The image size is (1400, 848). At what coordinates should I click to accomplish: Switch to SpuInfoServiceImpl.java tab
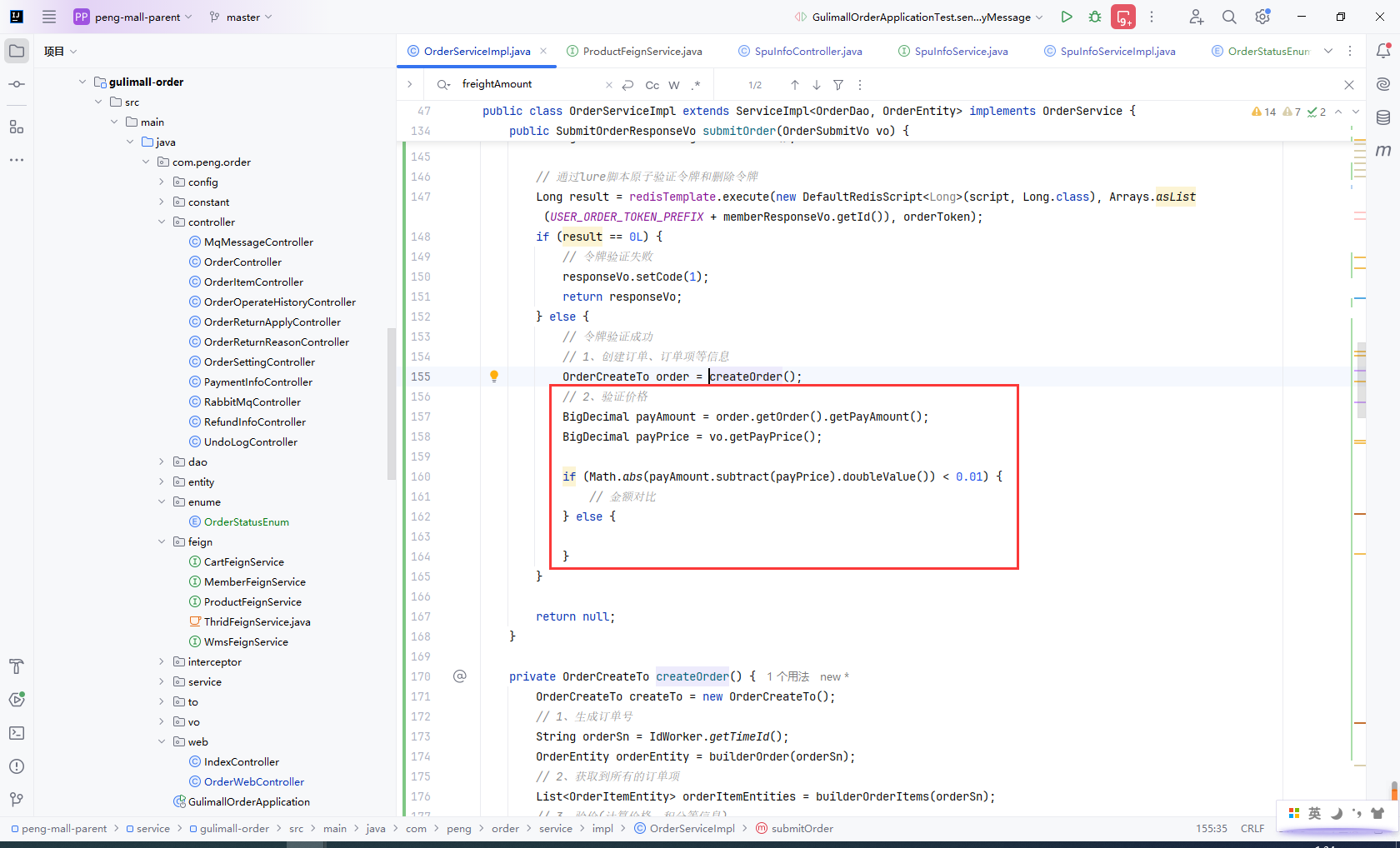tap(1110, 51)
